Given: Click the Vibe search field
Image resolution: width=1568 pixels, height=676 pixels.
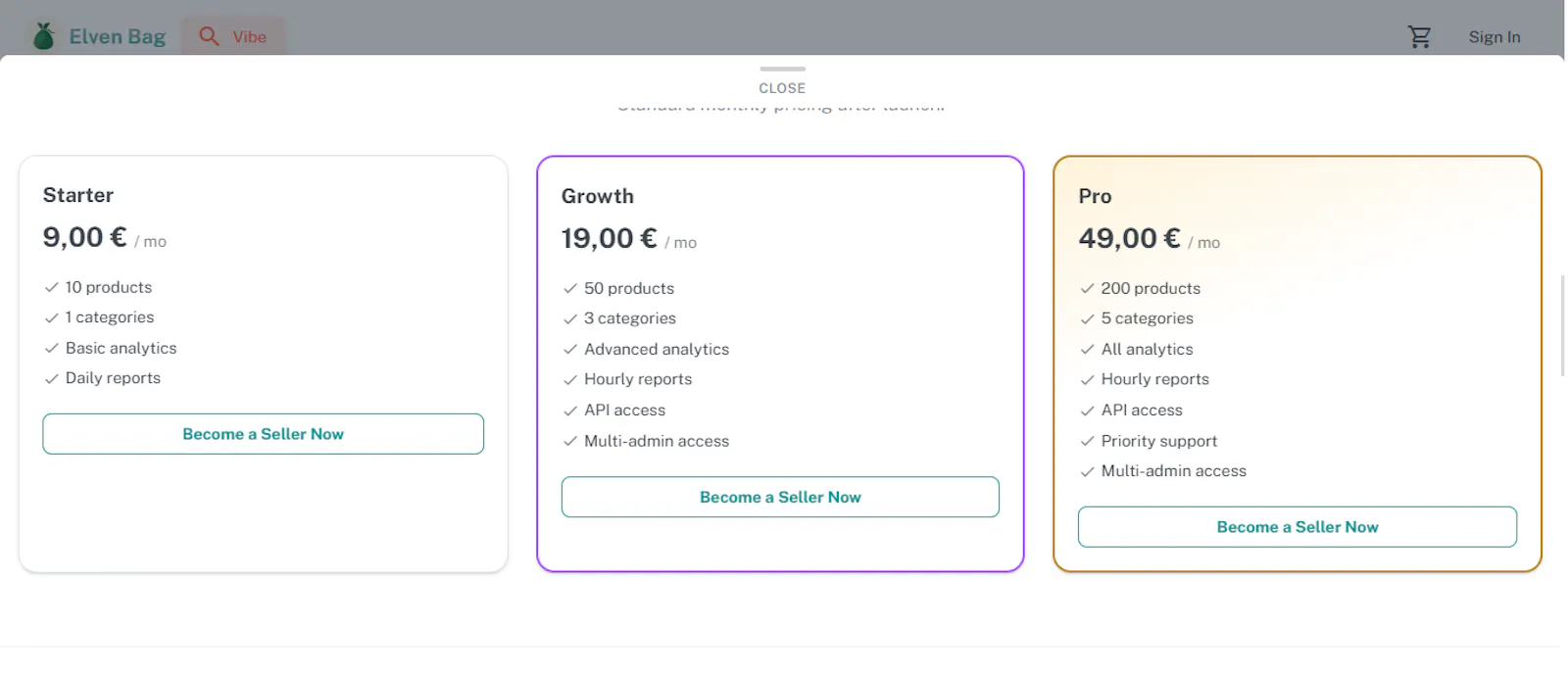Looking at the screenshot, I should pos(234,36).
